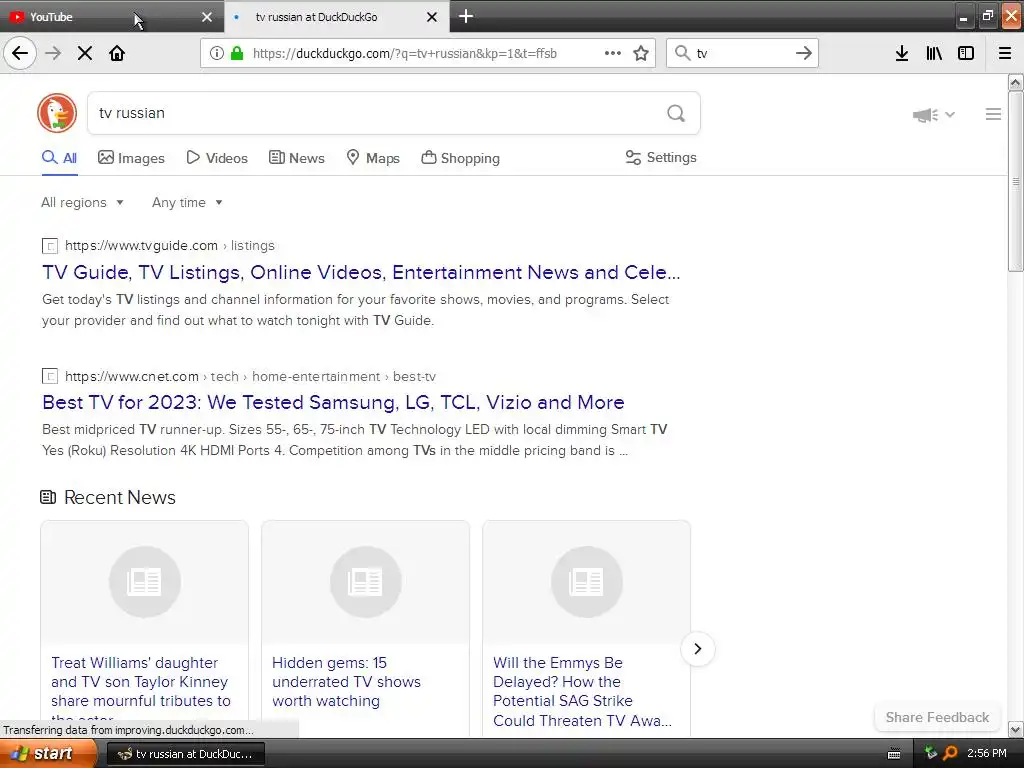The height and width of the screenshot is (768, 1024).
Task: Click the Firefox address bar URL
Action: click(405, 54)
